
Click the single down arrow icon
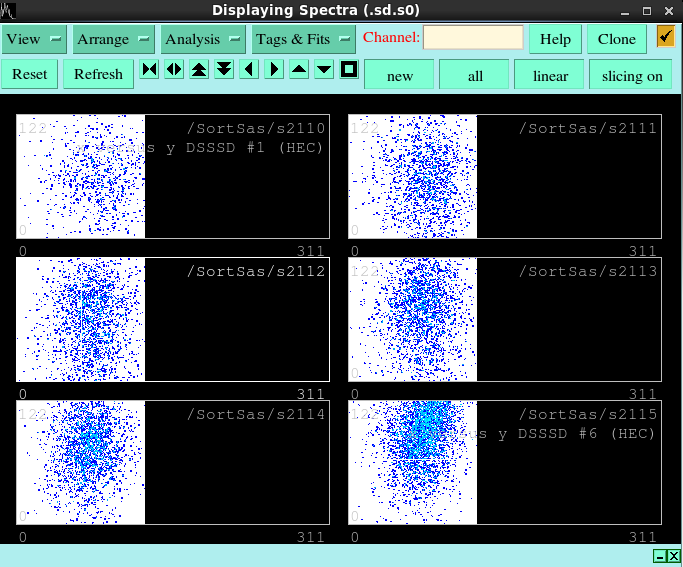click(x=324, y=69)
